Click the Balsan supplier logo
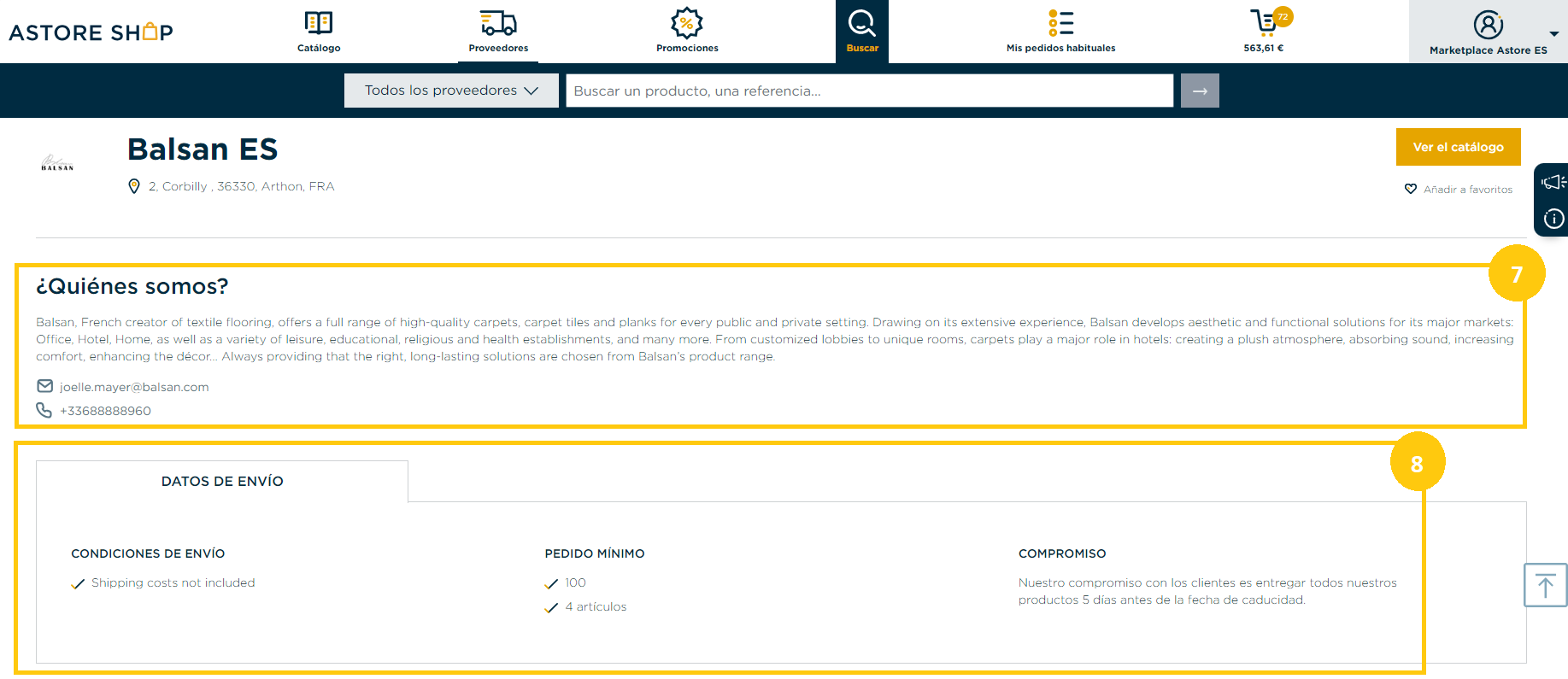The image size is (1568, 679). (x=57, y=162)
